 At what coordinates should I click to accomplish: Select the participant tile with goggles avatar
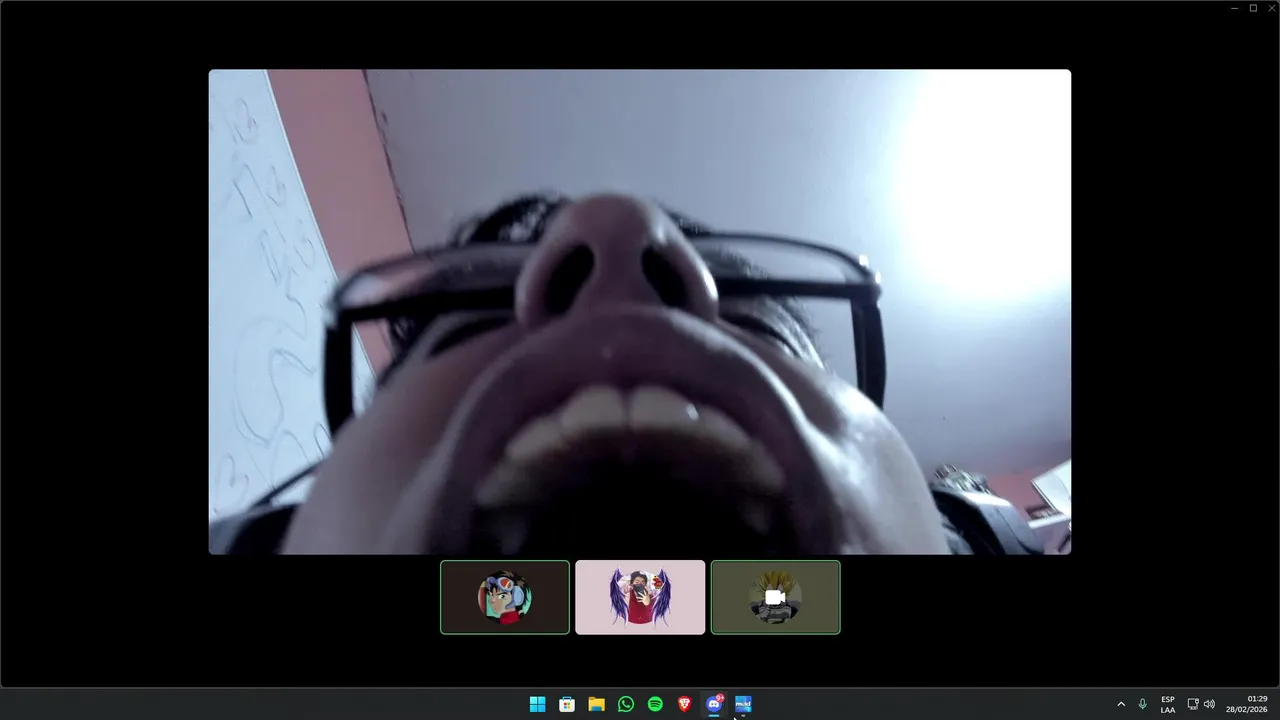tap(505, 597)
